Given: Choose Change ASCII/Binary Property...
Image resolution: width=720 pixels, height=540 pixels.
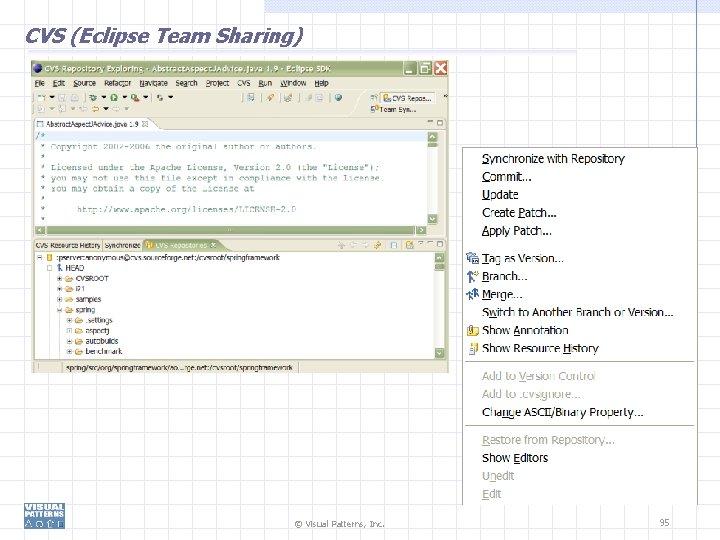Looking at the screenshot, I should click(562, 412).
